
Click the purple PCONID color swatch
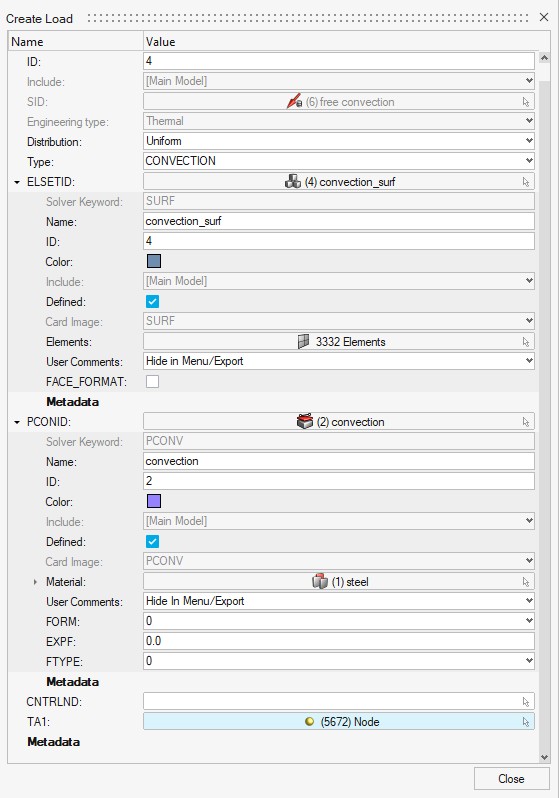154,501
